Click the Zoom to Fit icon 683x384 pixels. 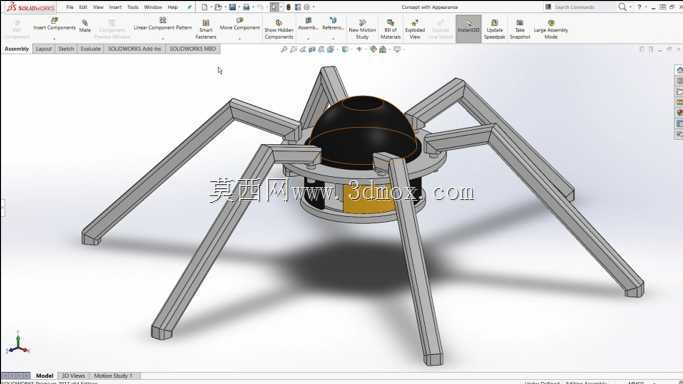point(284,50)
